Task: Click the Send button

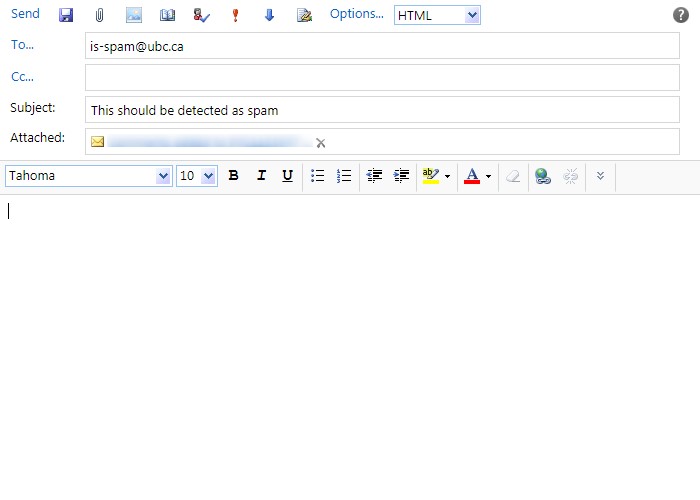Action: point(25,14)
